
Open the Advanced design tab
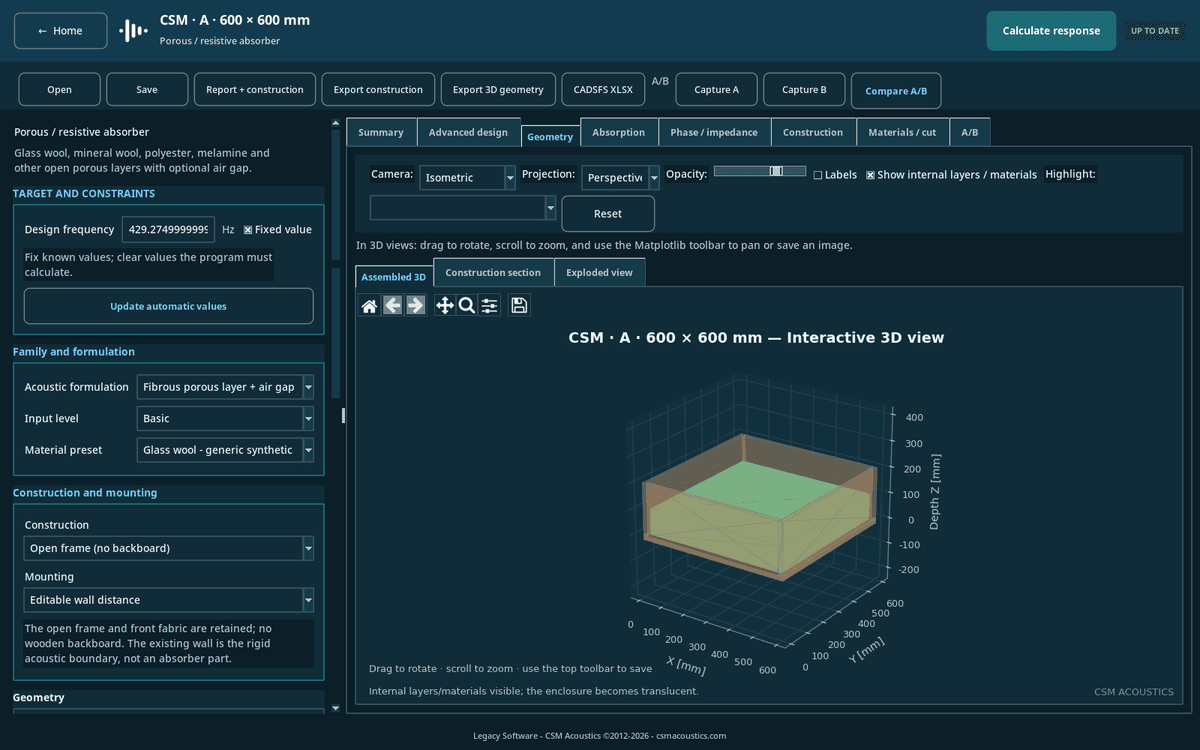click(x=468, y=132)
